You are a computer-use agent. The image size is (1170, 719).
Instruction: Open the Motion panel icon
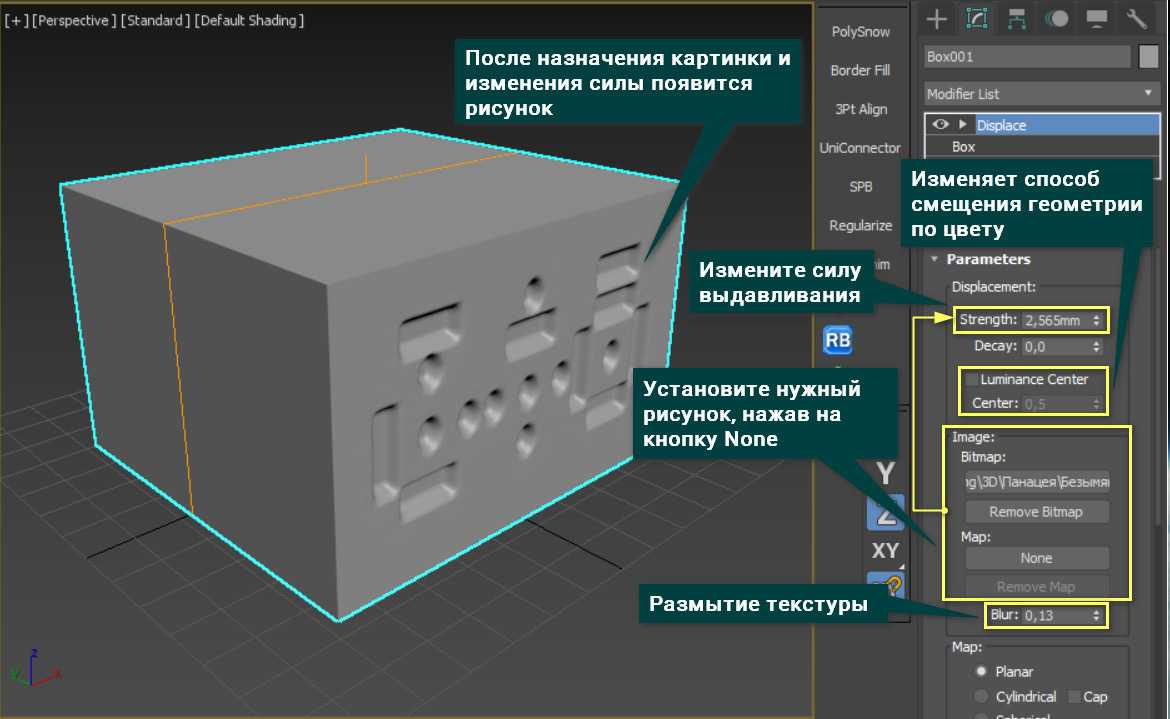[1057, 19]
